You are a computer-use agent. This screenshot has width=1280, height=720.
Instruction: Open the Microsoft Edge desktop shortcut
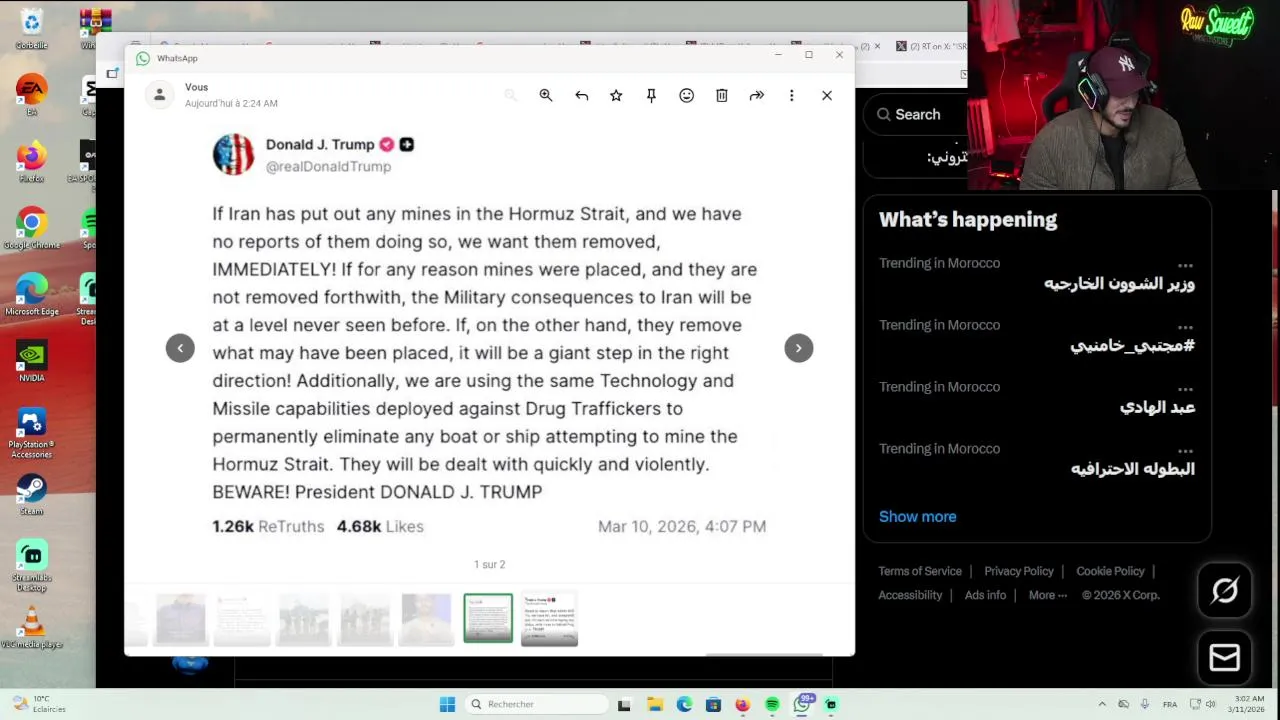(31, 294)
